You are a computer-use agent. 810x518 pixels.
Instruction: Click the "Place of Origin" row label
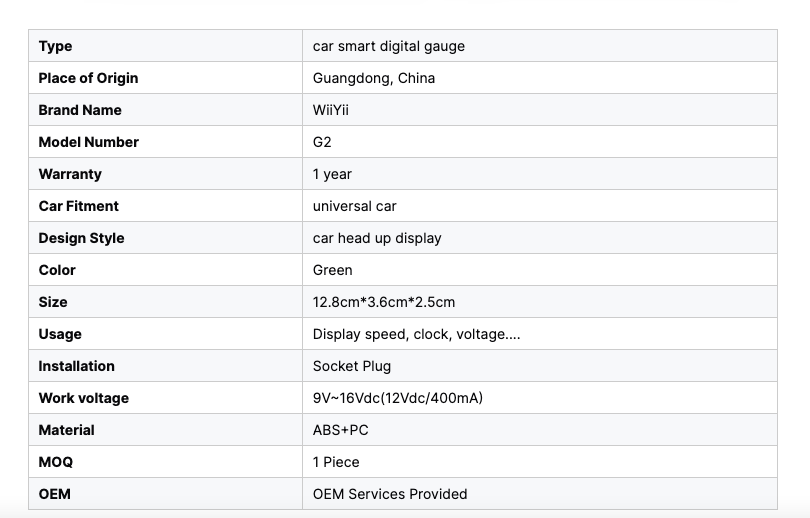(88, 78)
